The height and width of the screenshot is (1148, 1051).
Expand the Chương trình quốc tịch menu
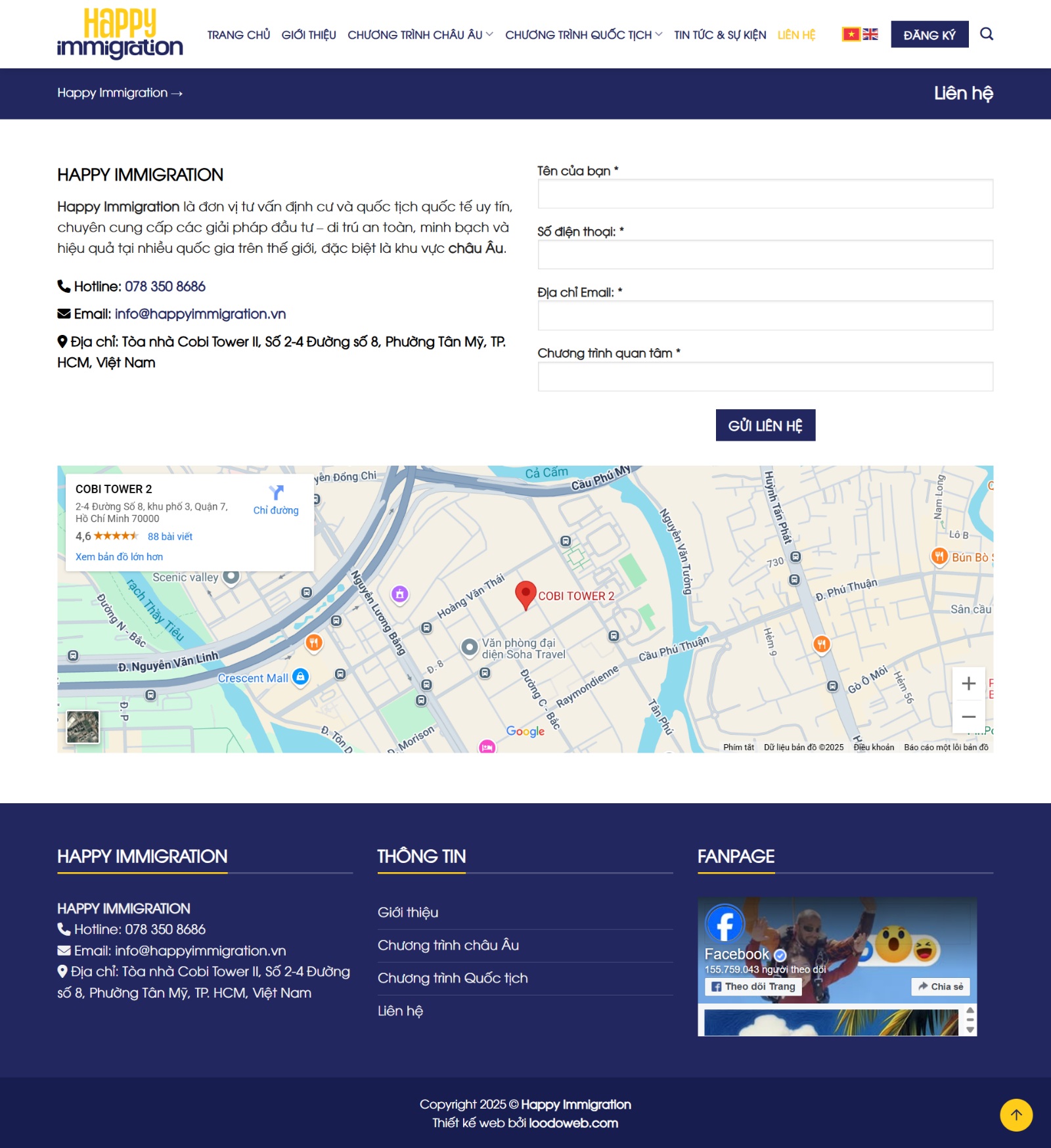pyautogui.click(x=583, y=35)
